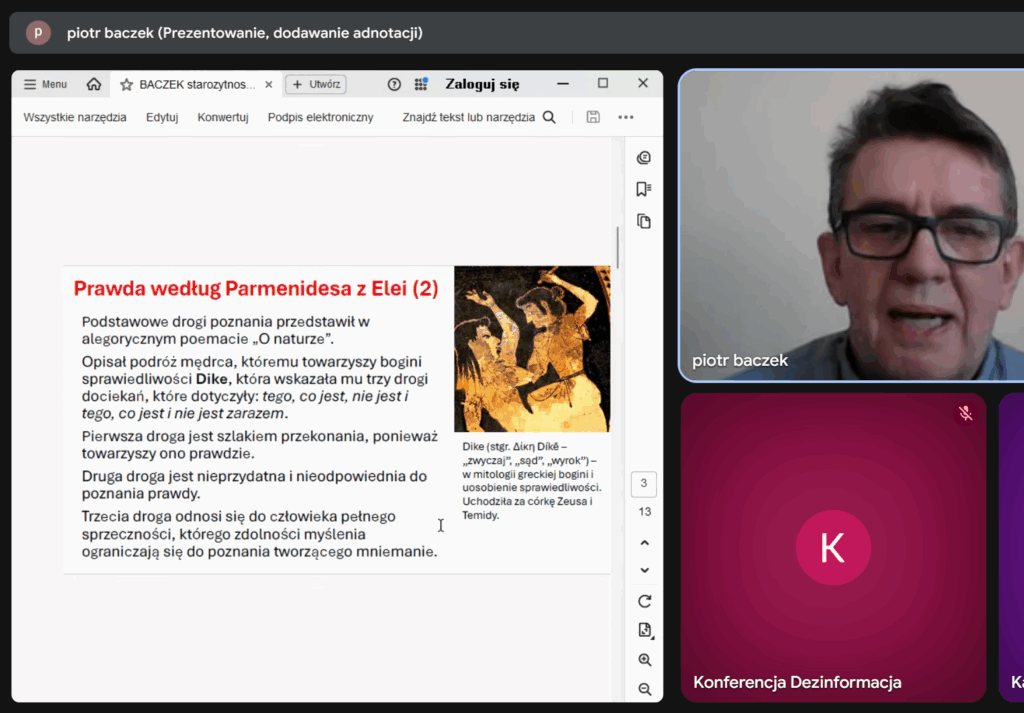The height and width of the screenshot is (713, 1024).
Task: Open the page thumbnails panel icon
Action: (x=644, y=221)
